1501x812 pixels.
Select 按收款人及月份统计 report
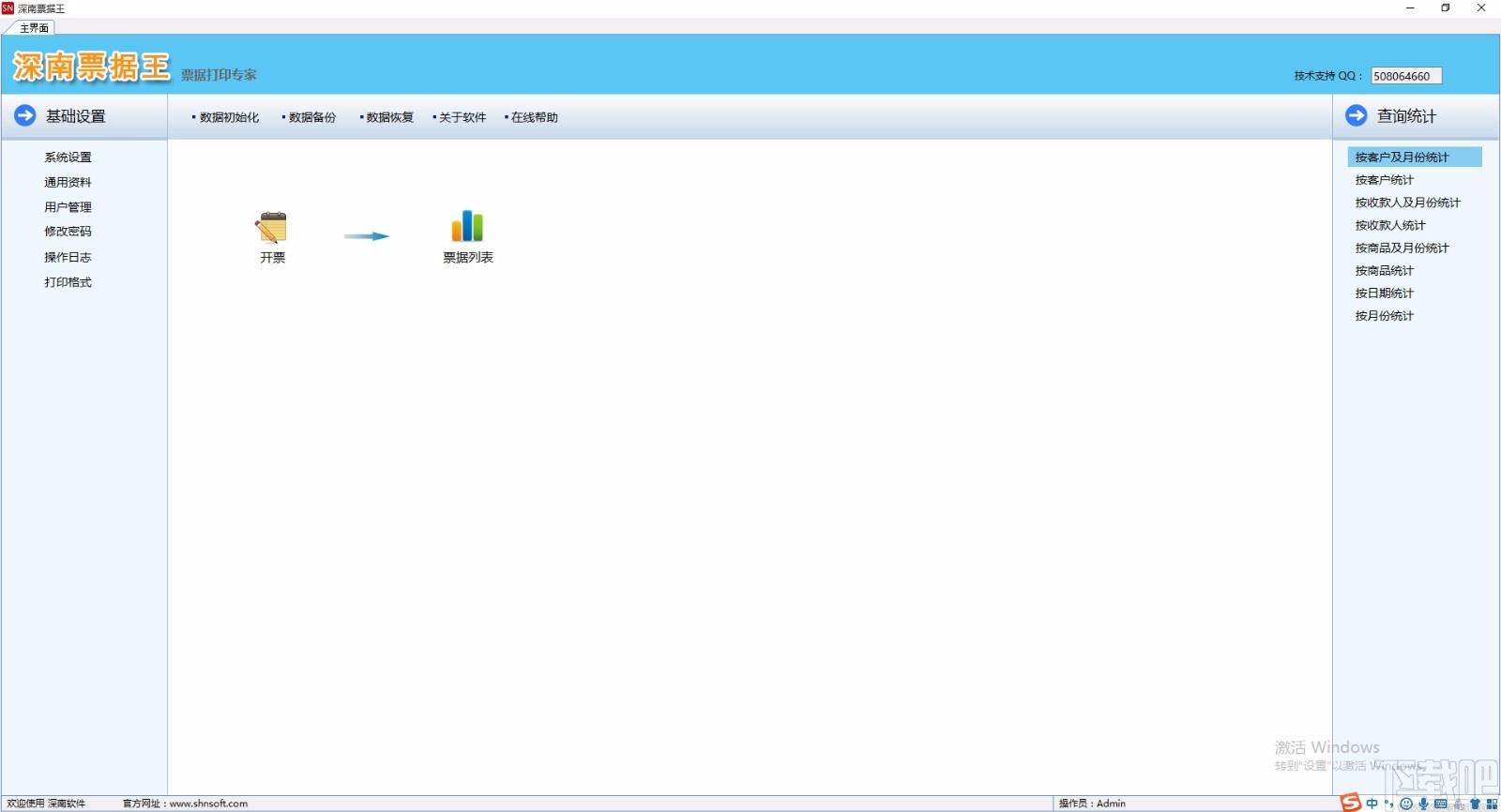1407,203
